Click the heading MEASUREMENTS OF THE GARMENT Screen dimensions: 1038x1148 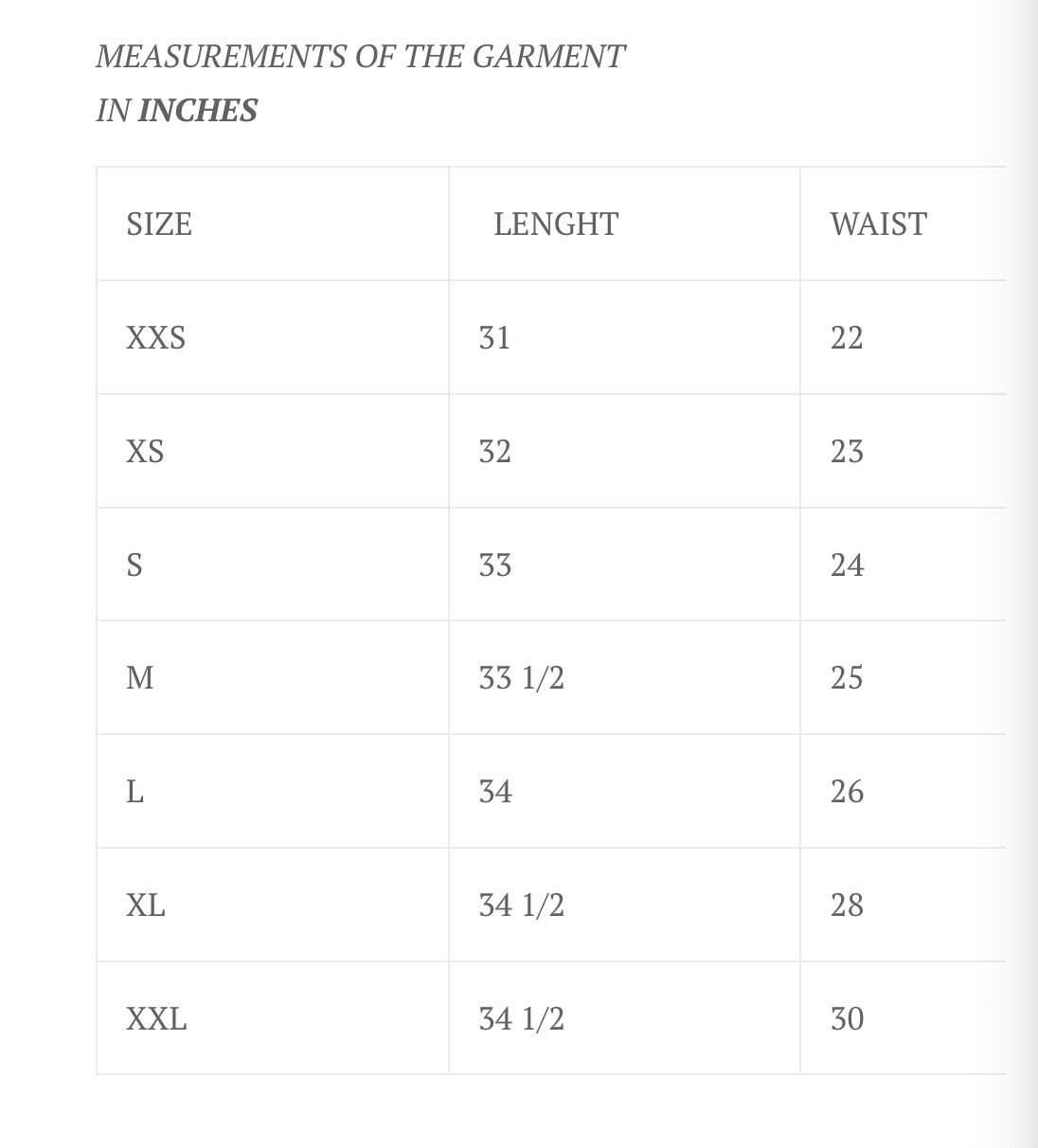(x=360, y=57)
